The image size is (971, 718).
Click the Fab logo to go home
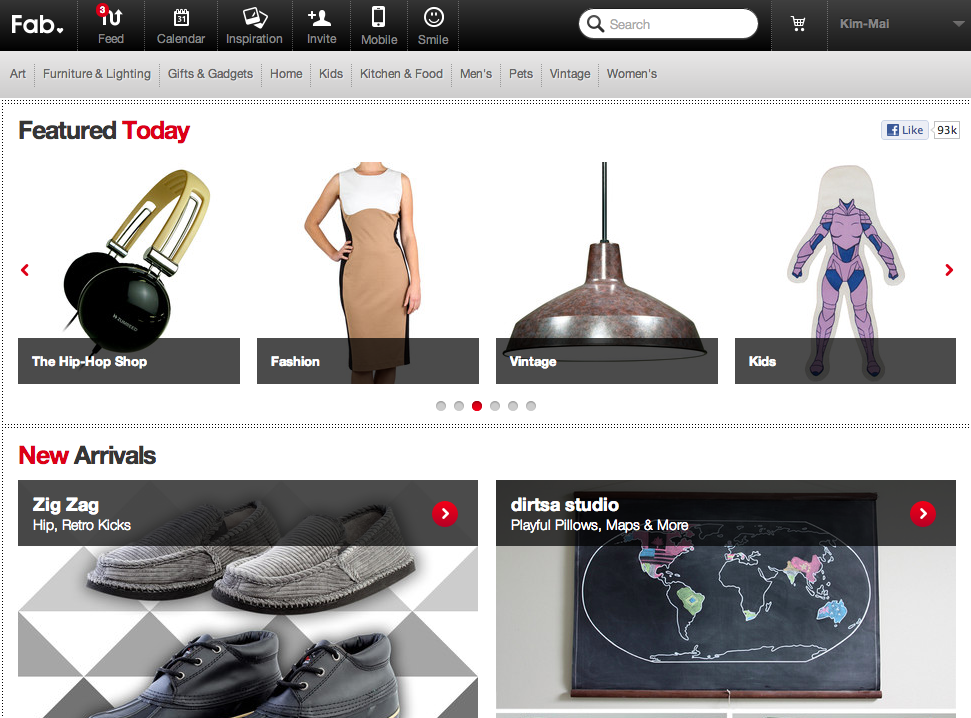click(x=37, y=24)
